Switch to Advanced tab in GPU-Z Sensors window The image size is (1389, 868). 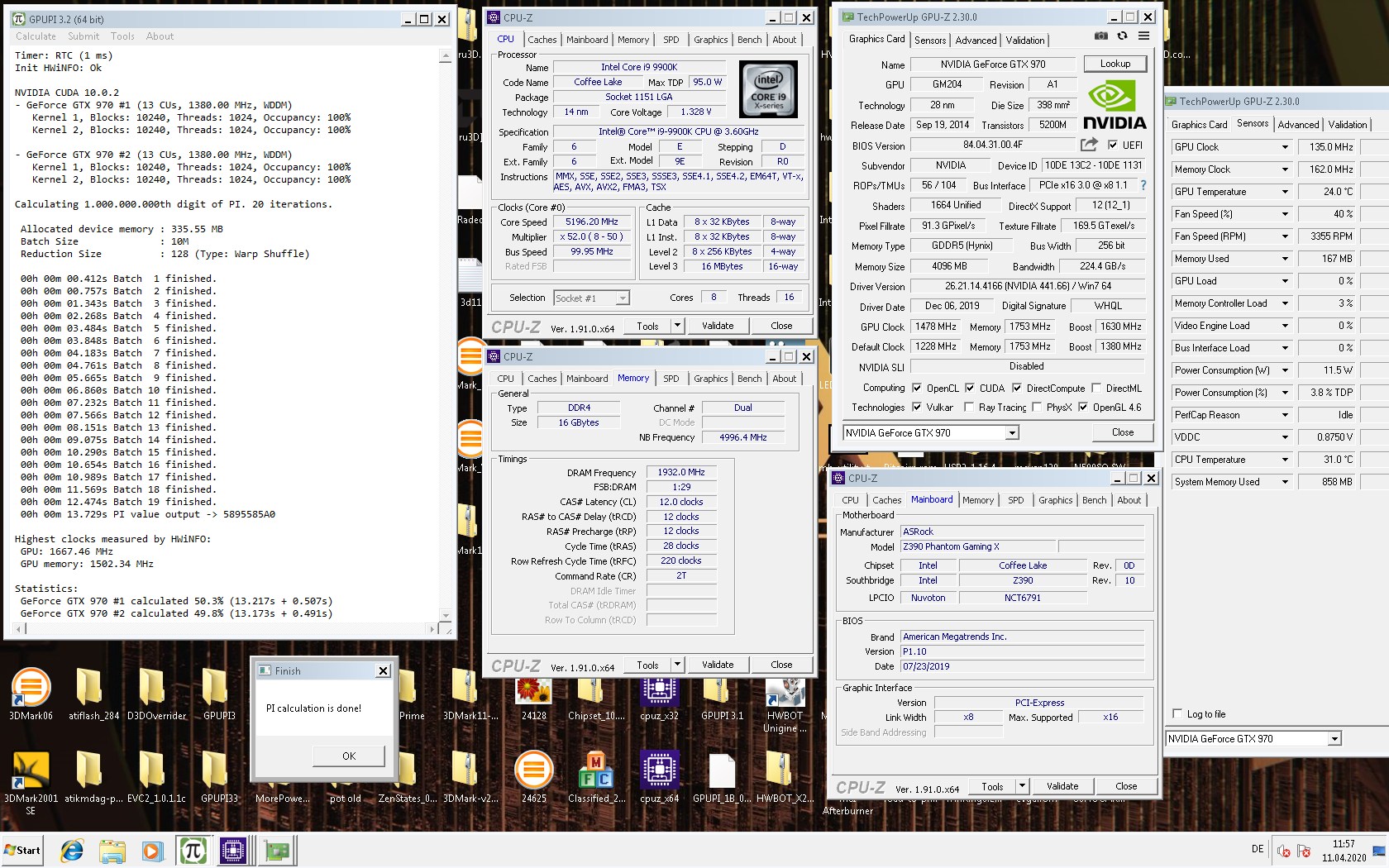pos(1298,125)
